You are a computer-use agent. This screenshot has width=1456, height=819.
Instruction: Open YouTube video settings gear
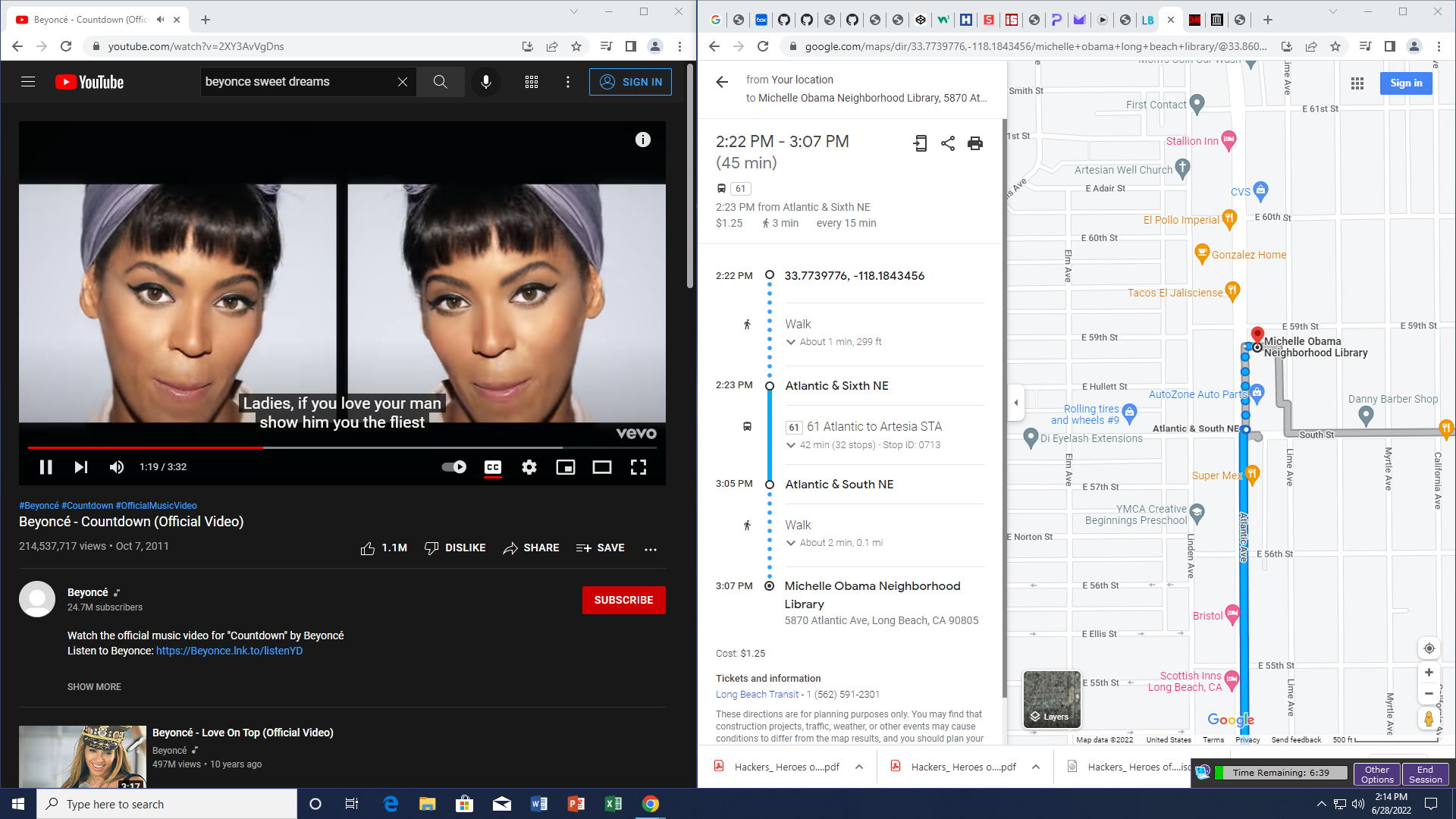pos(529,467)
